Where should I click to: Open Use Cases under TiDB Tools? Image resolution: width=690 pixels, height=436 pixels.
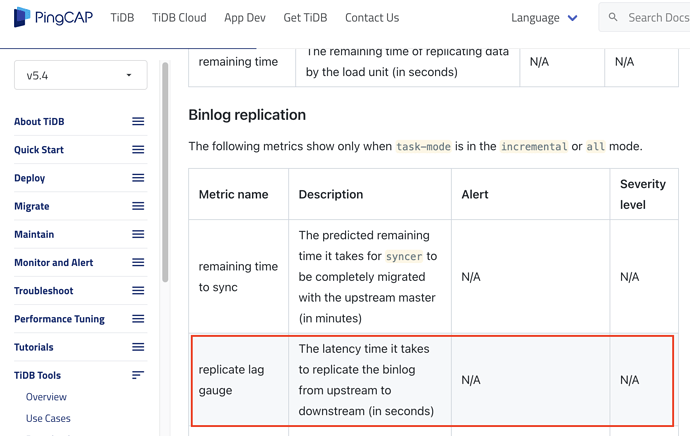[48, 418]
